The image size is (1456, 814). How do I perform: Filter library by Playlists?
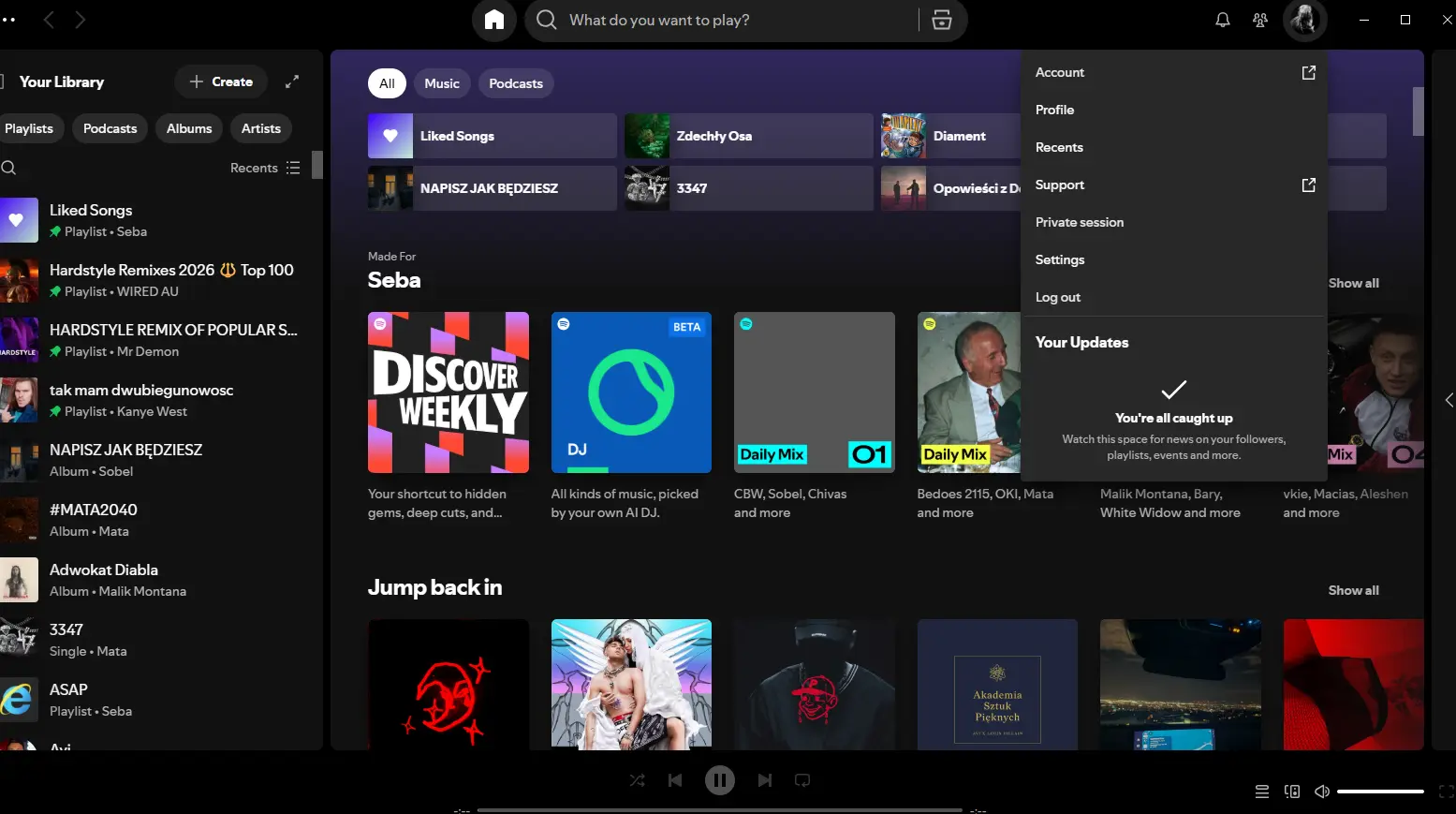pos(29,128)
